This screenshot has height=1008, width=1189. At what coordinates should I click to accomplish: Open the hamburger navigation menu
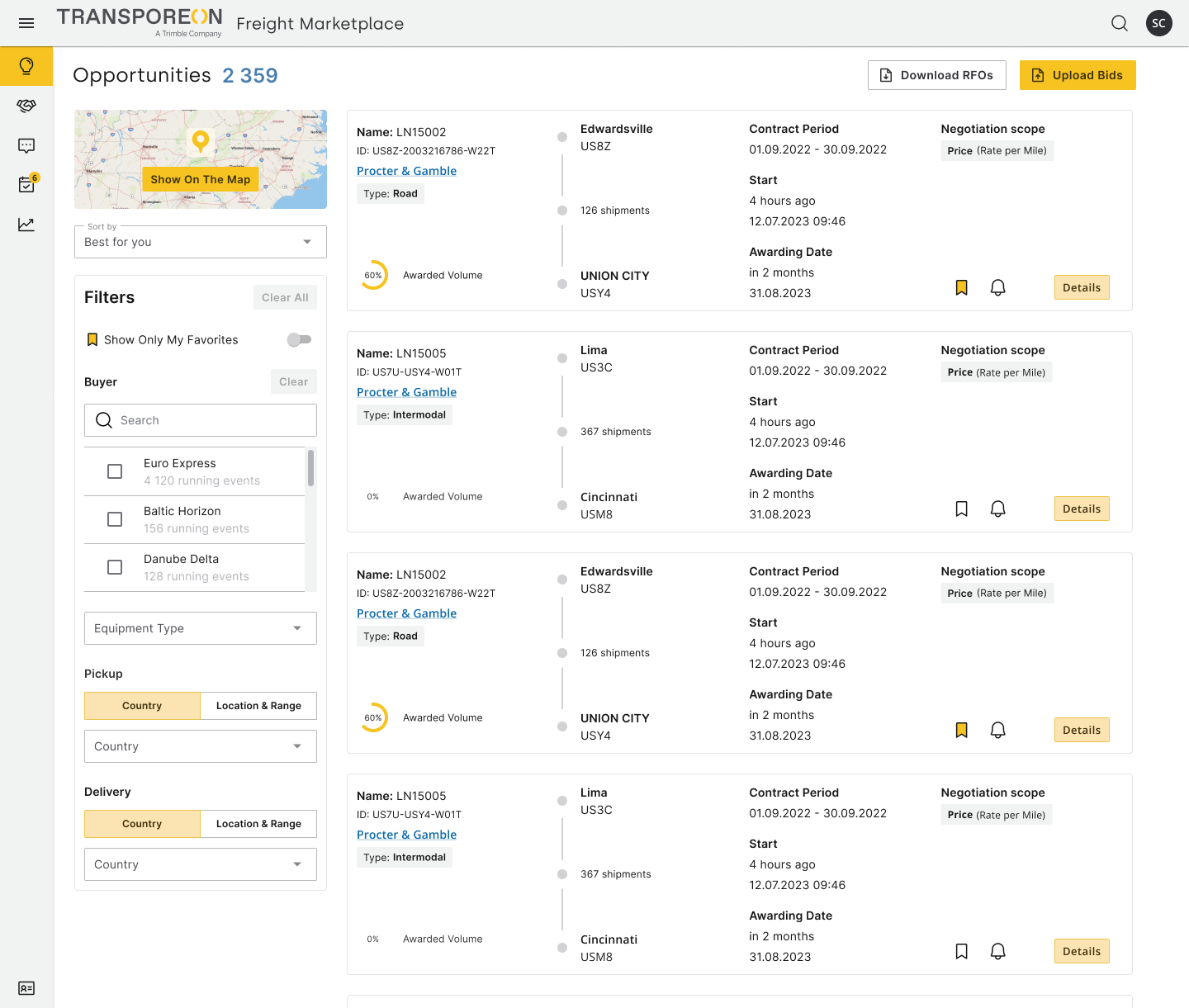pos(26,23)
